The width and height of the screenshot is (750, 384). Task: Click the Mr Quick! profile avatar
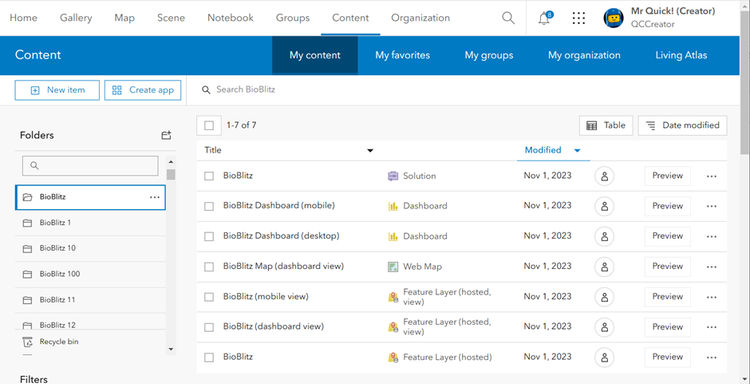[x=613, y=18]
